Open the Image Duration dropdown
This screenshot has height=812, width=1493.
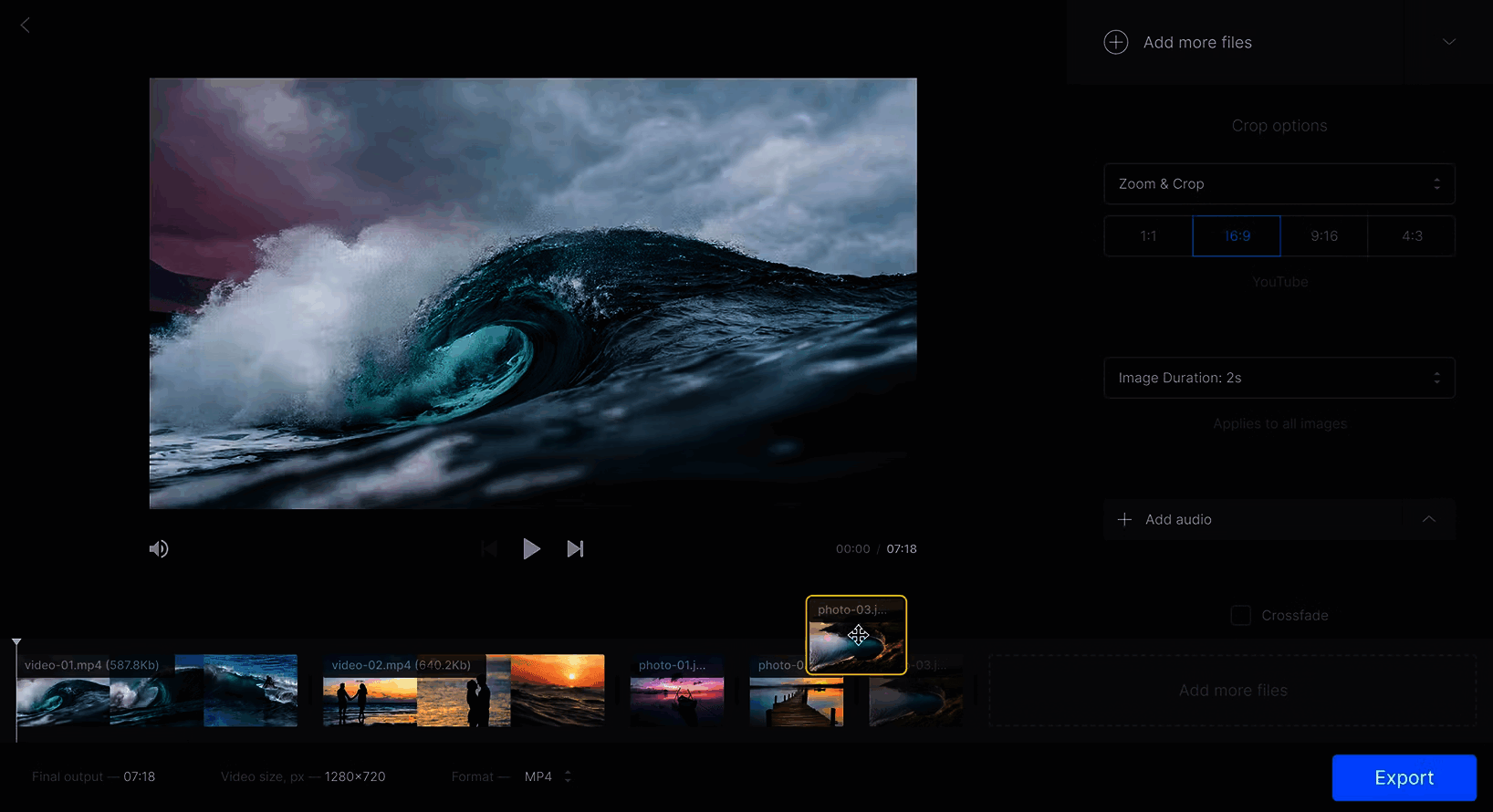point(1279,378)
